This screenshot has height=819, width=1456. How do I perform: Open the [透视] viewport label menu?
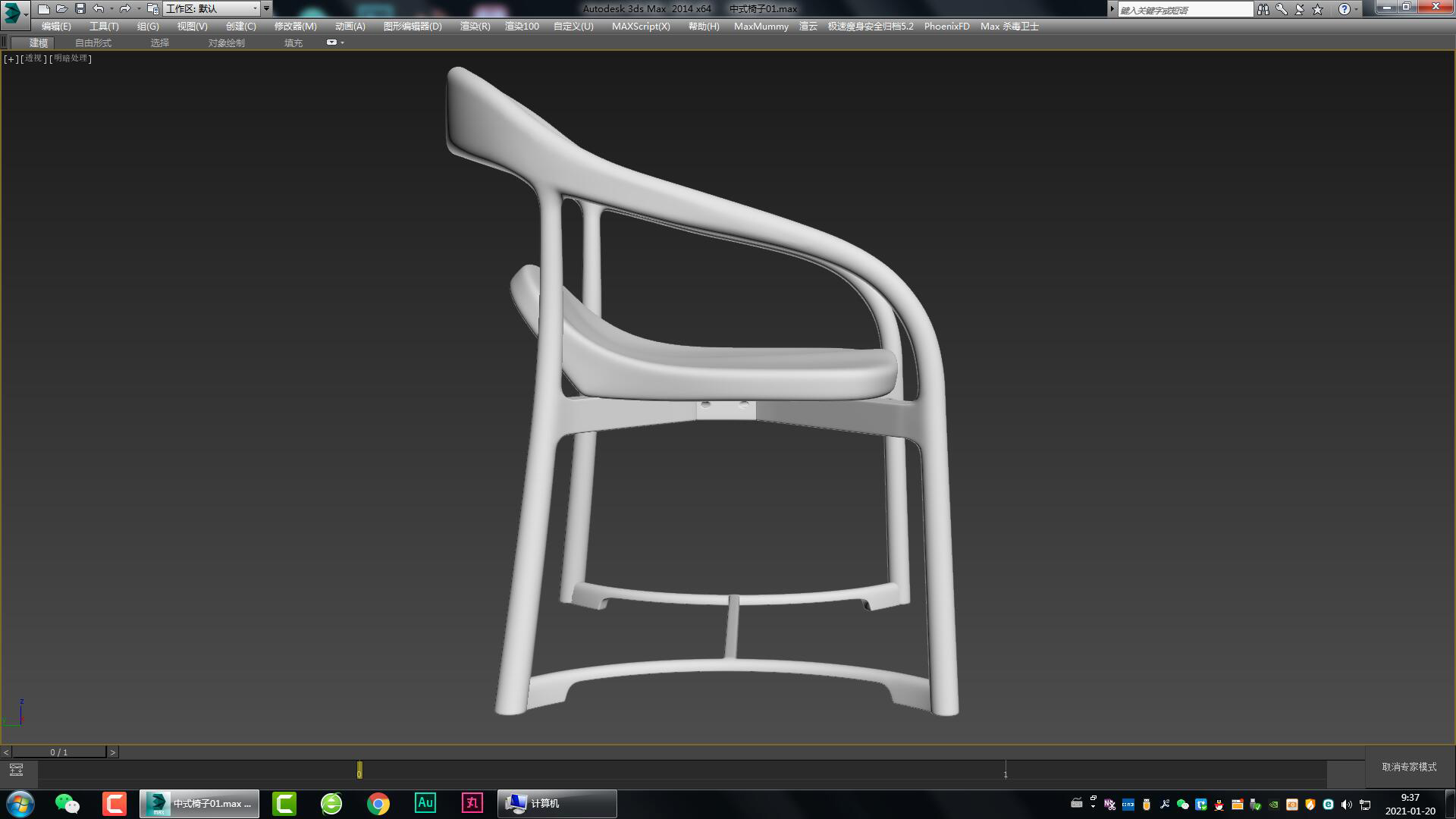(32, 58)
